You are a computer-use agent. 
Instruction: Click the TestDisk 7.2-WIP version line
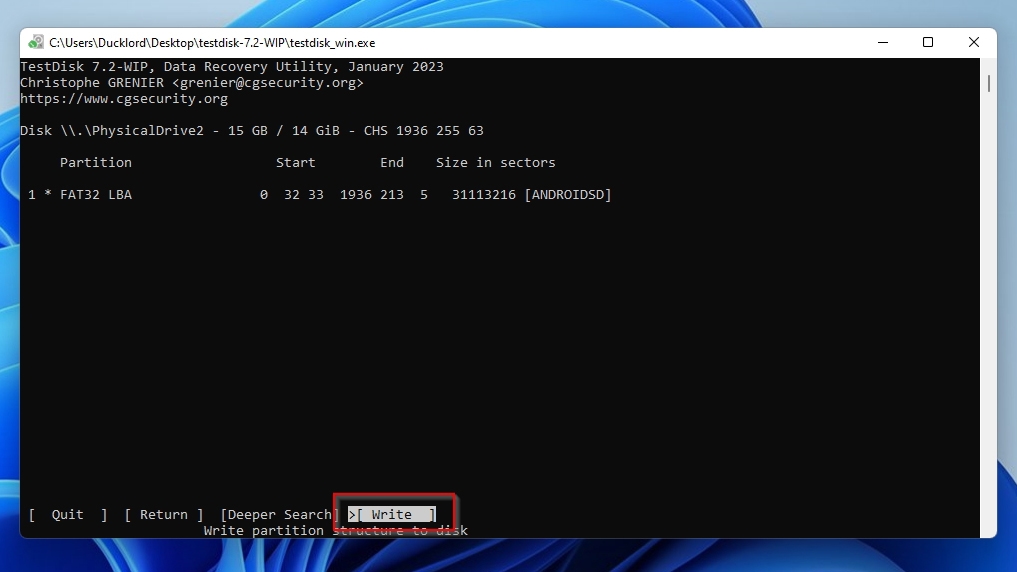232,66
